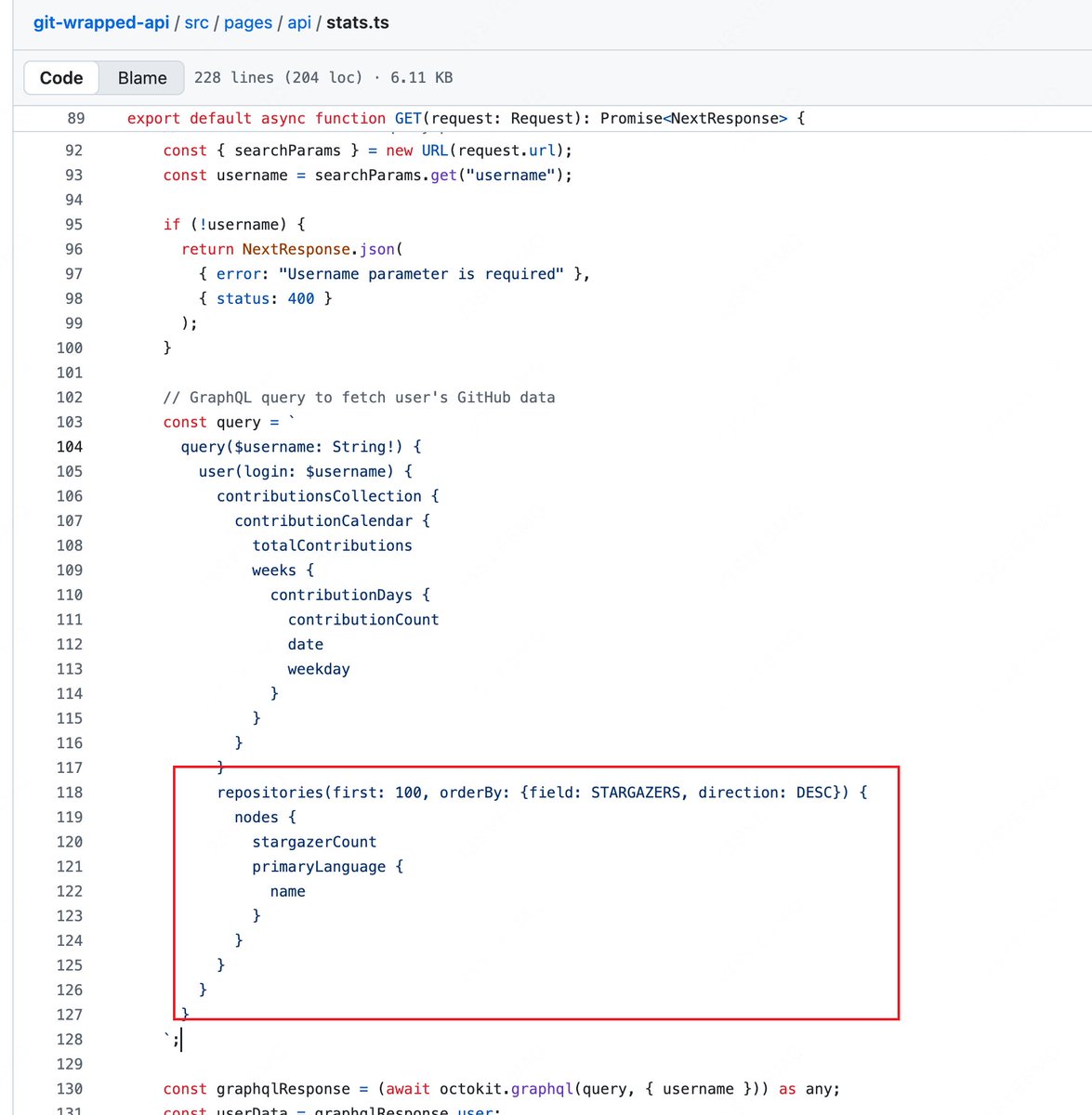Click the '228 lines (204 loc) · 6.11 KB' text
The width and height of the screenshot is (1092, 1115).
[323, 77]
